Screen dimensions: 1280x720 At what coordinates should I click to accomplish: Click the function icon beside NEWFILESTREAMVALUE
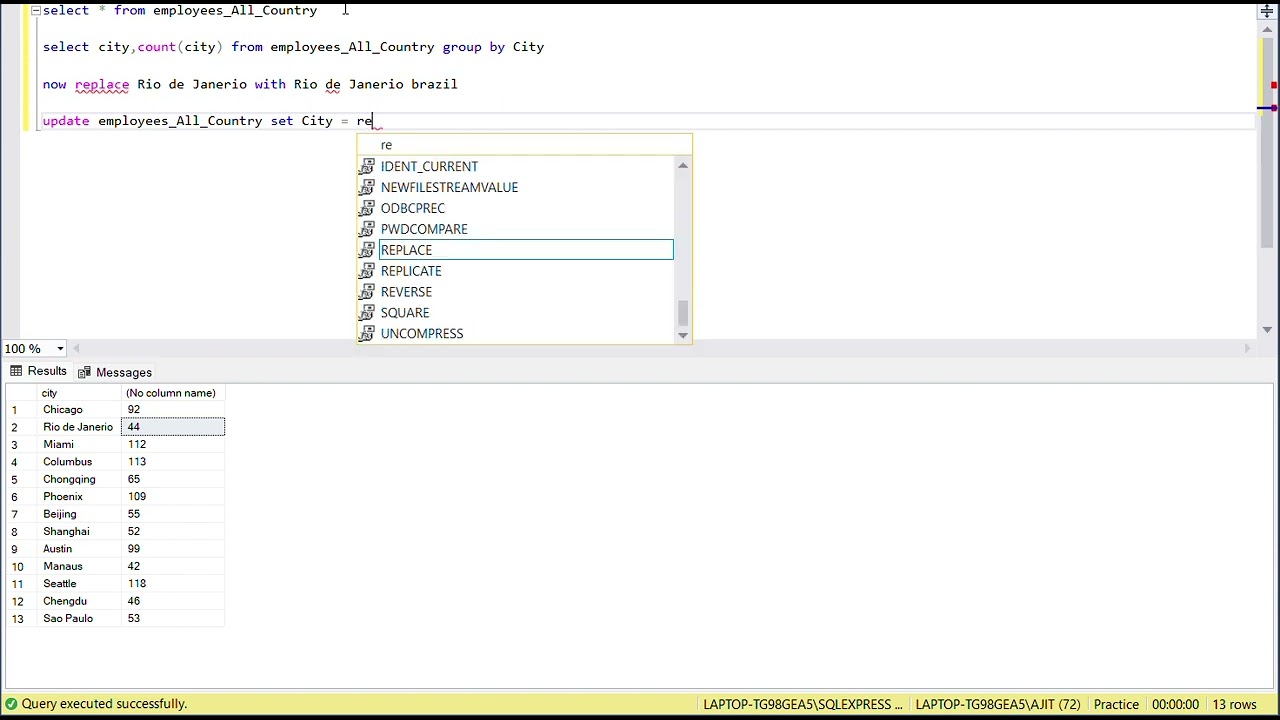click(367, 188)
